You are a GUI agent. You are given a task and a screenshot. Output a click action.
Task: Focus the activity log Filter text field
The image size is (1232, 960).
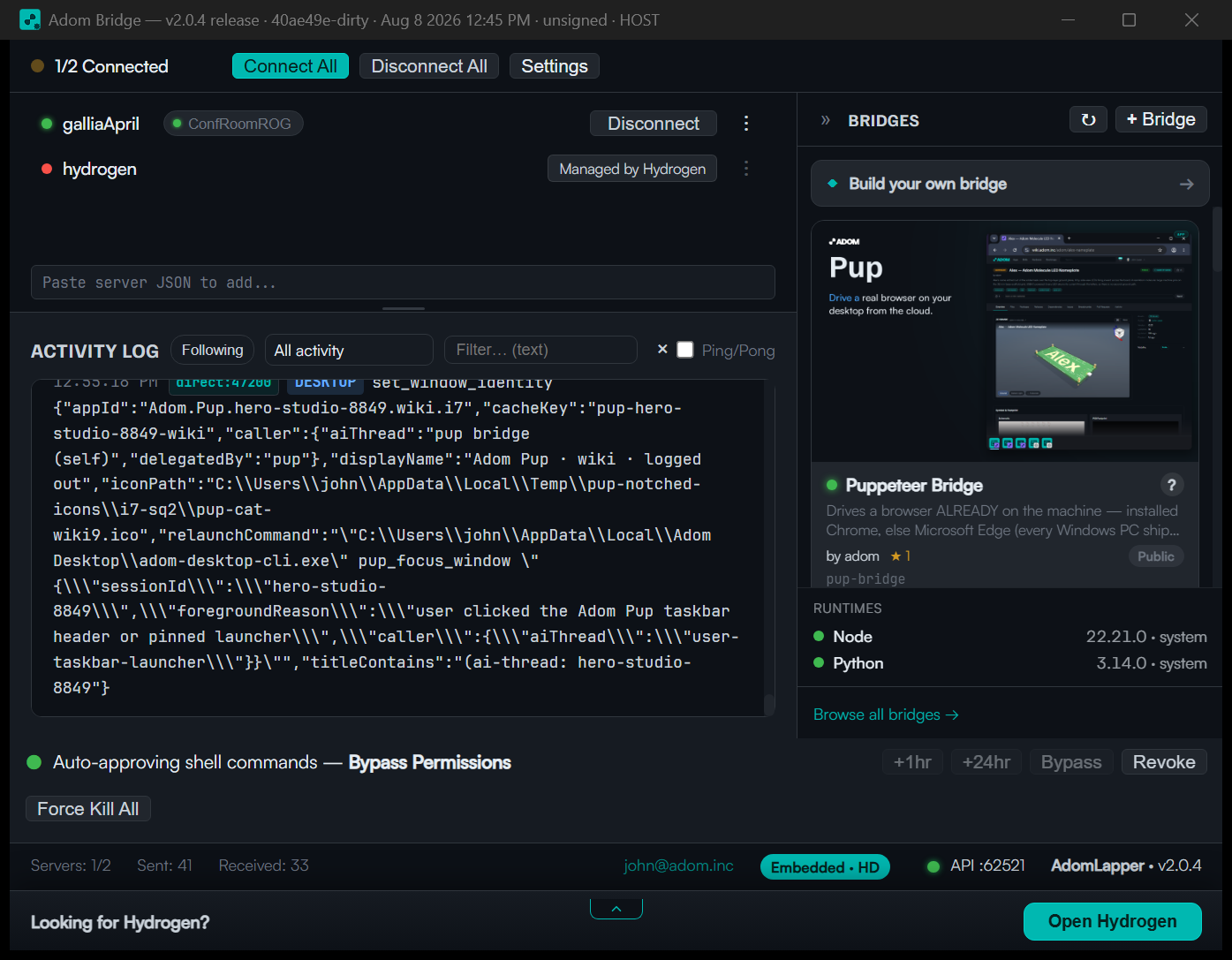pos(540,350)
